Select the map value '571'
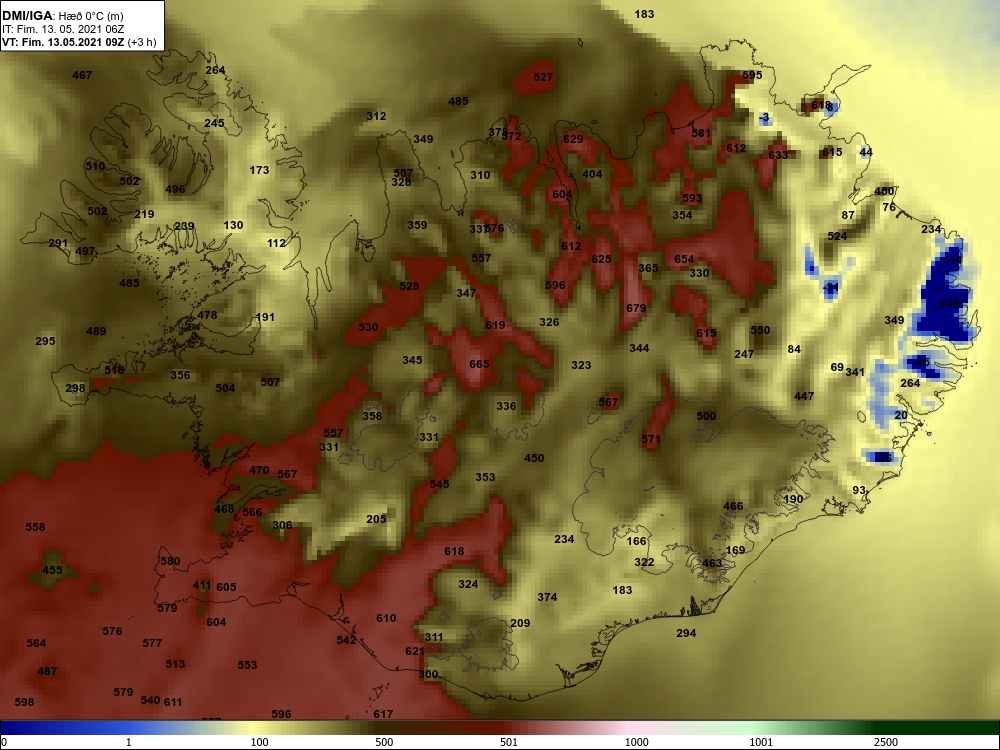The image size is (1000, 750). pos(651,439)
